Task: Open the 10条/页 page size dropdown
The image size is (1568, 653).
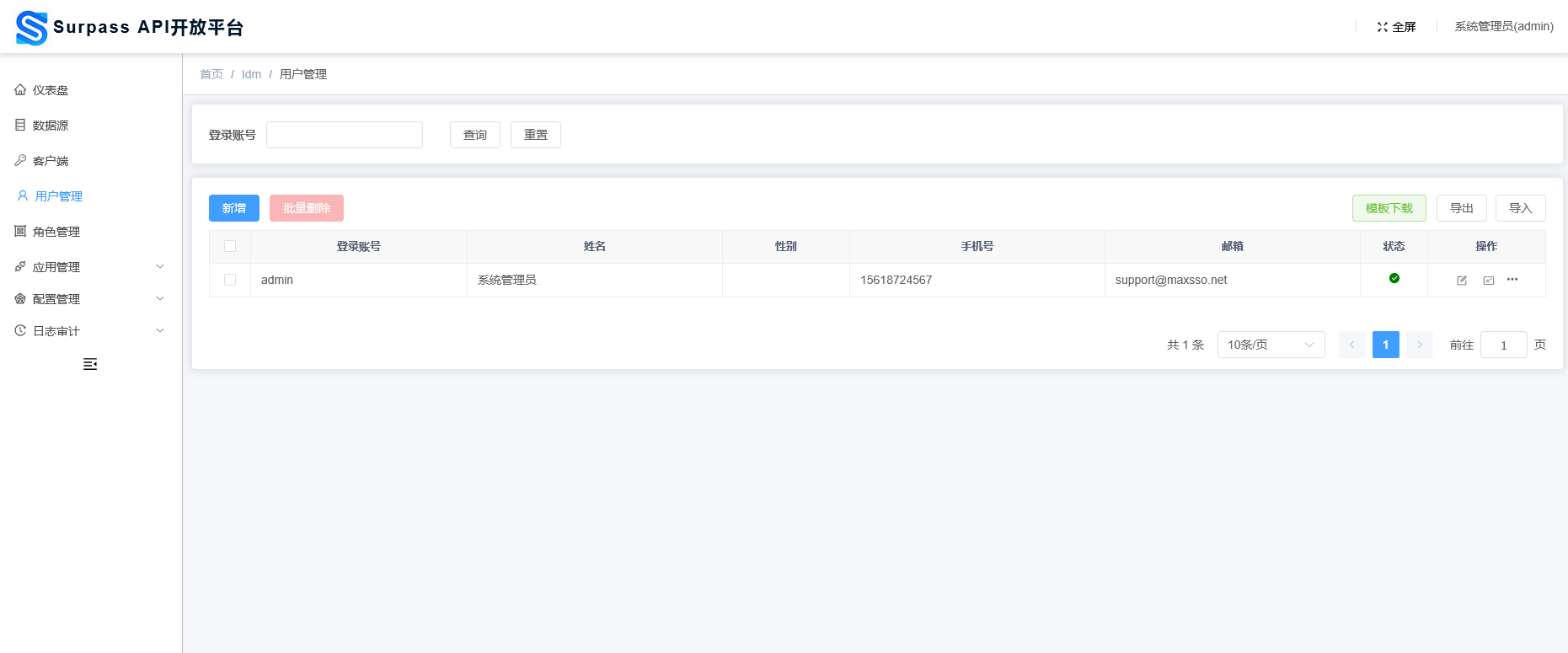Action: tap(1271, 345)
